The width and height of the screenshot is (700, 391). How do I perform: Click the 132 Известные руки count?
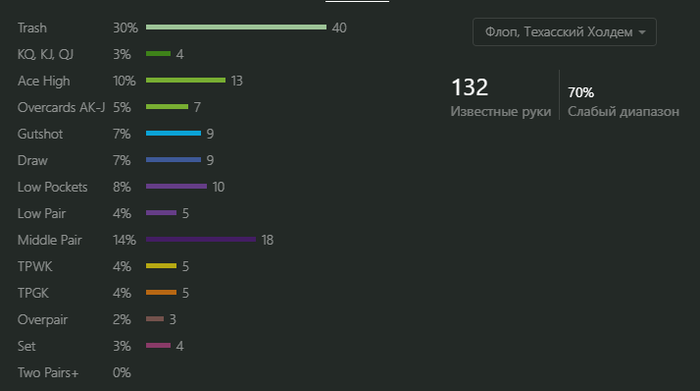coord(500,97)
